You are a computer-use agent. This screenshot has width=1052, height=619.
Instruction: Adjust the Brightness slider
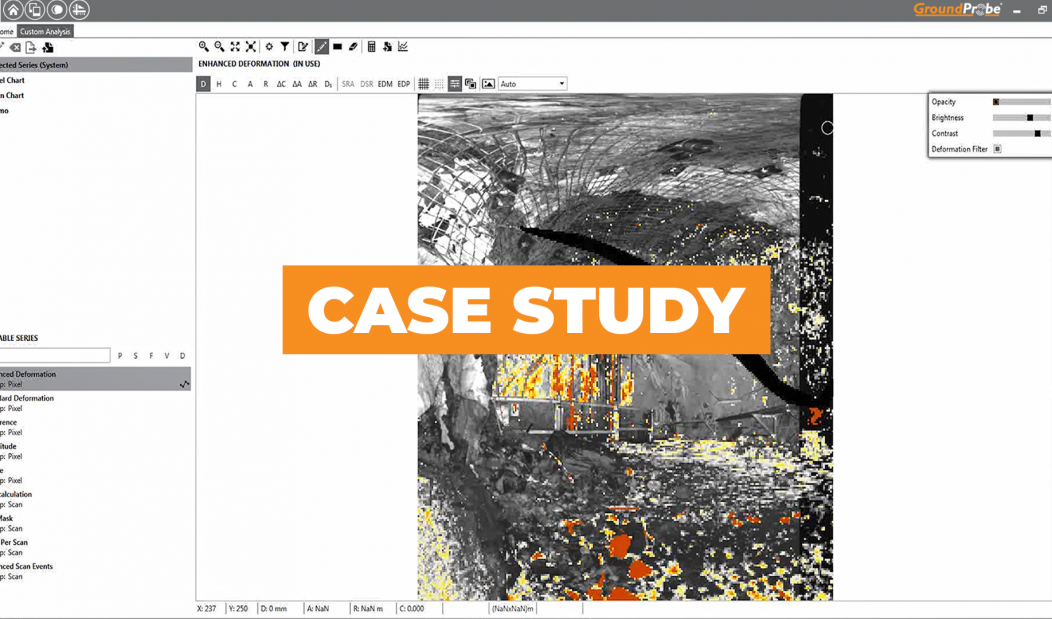click(x=1030, y=118)
